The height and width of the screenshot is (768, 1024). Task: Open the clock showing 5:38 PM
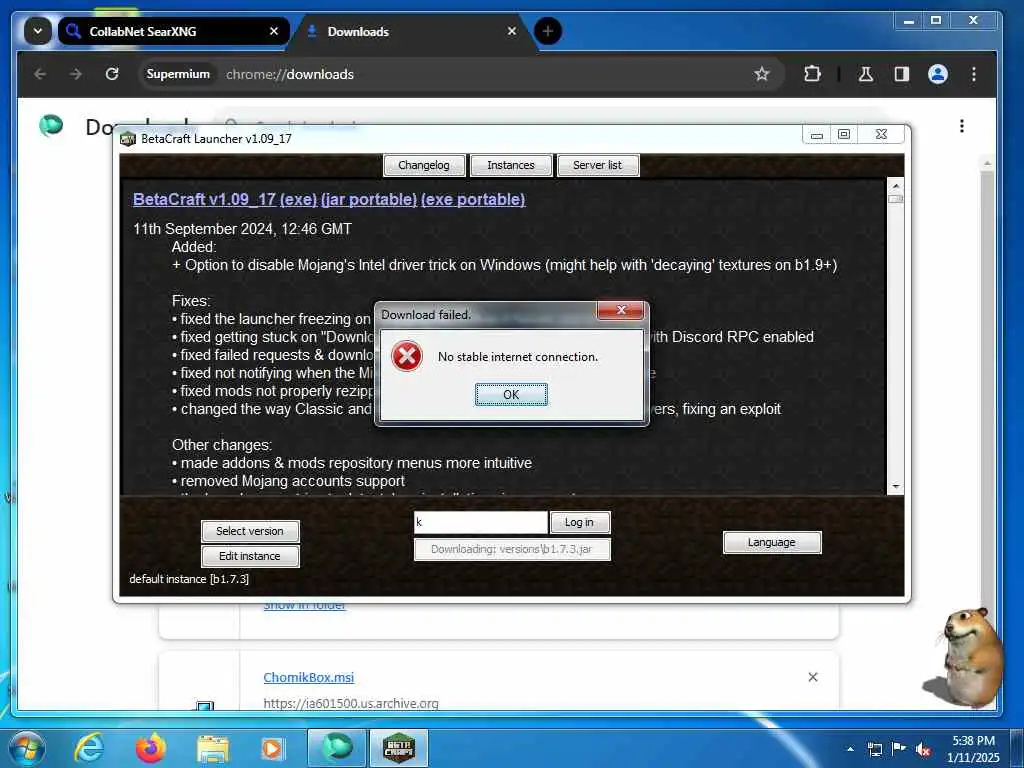click(x=973, y=749)
